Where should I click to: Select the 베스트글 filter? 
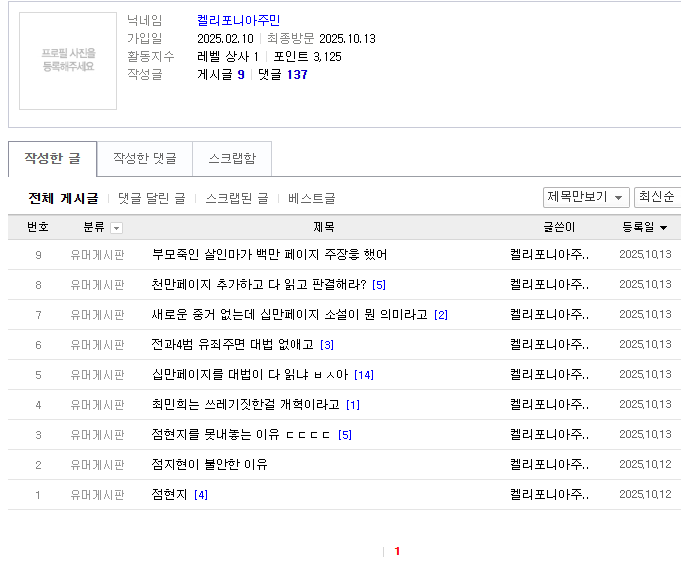click(312, 199)
